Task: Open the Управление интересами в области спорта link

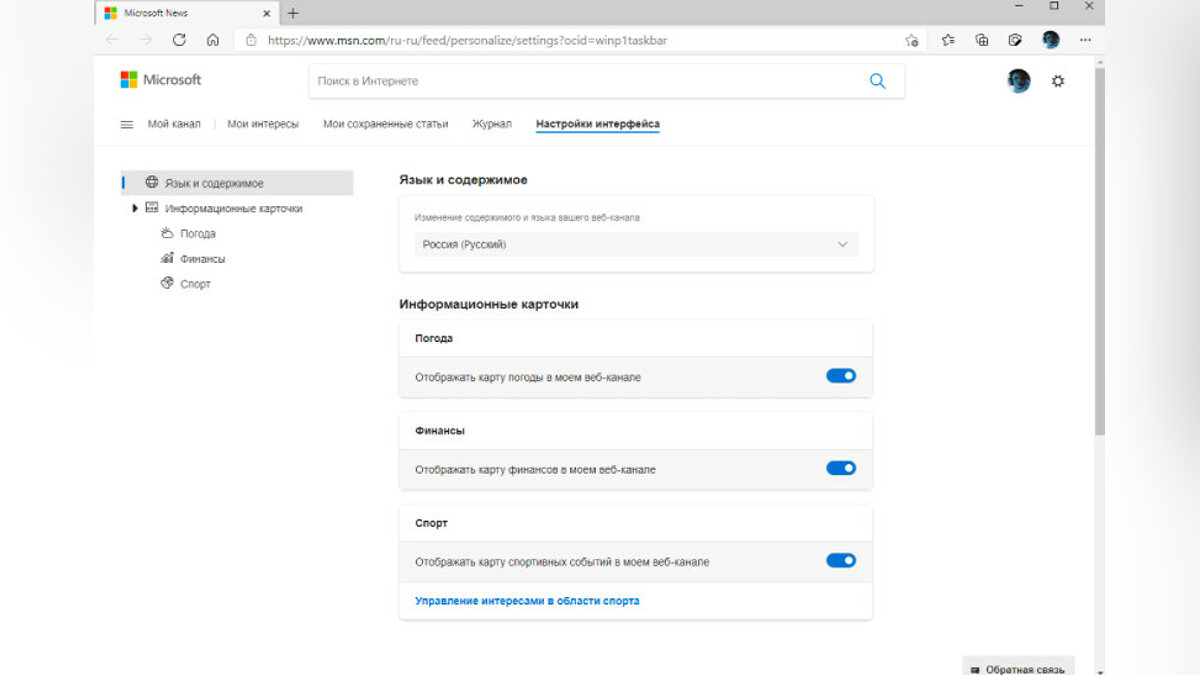Action: point(527,601)
